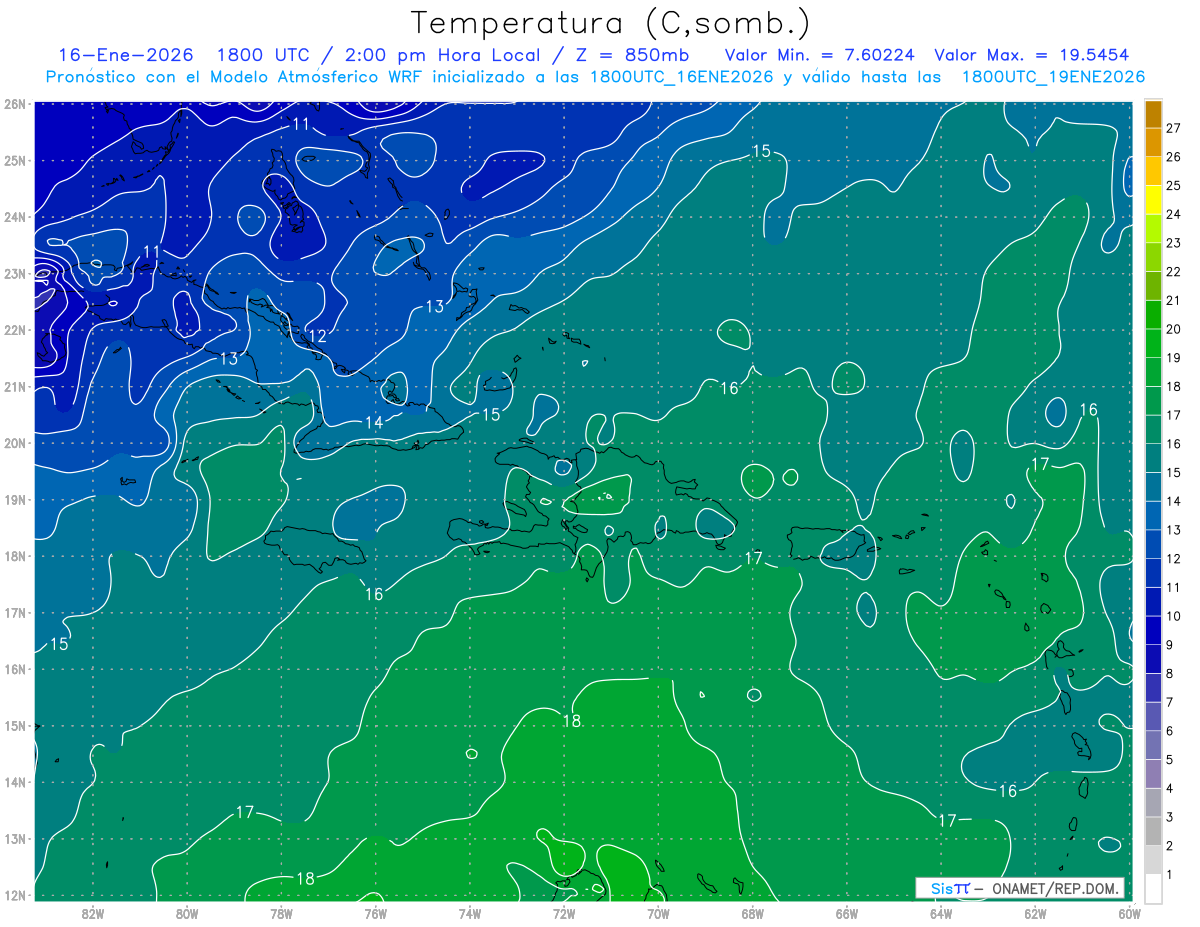Click the color legend value '21'
The image size is (1200, 927).
click(x=1174, y=300)
